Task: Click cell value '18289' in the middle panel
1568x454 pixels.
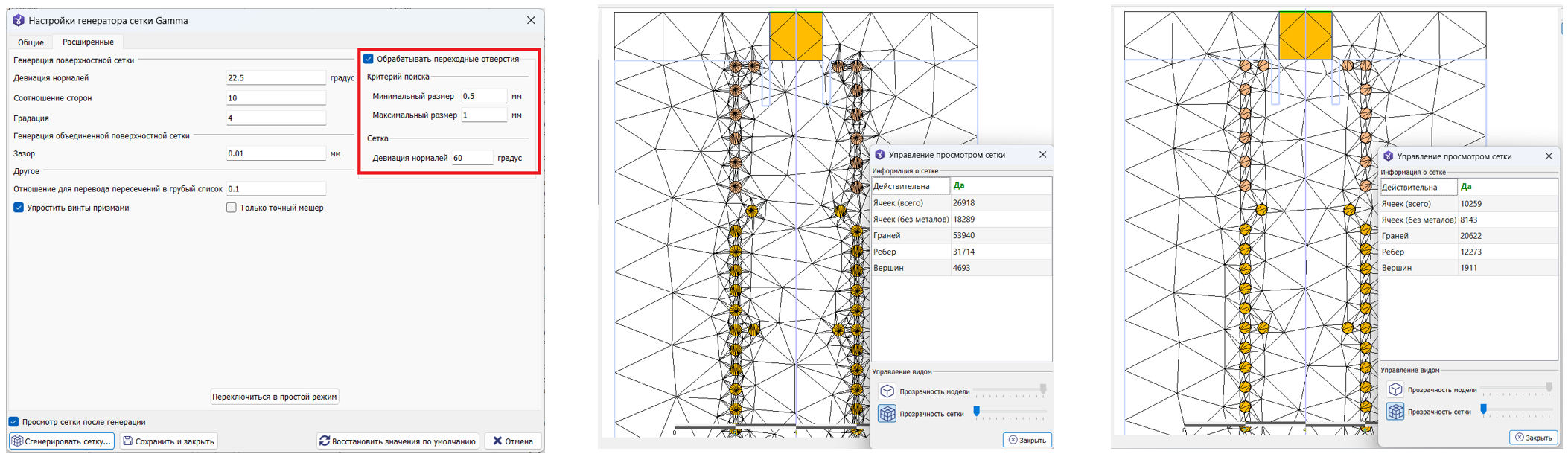Action: pos(1001,220)
